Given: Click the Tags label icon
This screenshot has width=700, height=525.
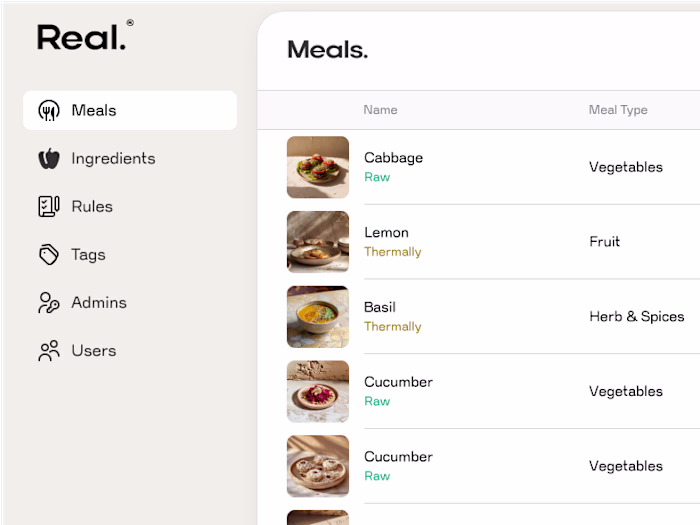Looking at the screenshot, I should tap(49, 255).
